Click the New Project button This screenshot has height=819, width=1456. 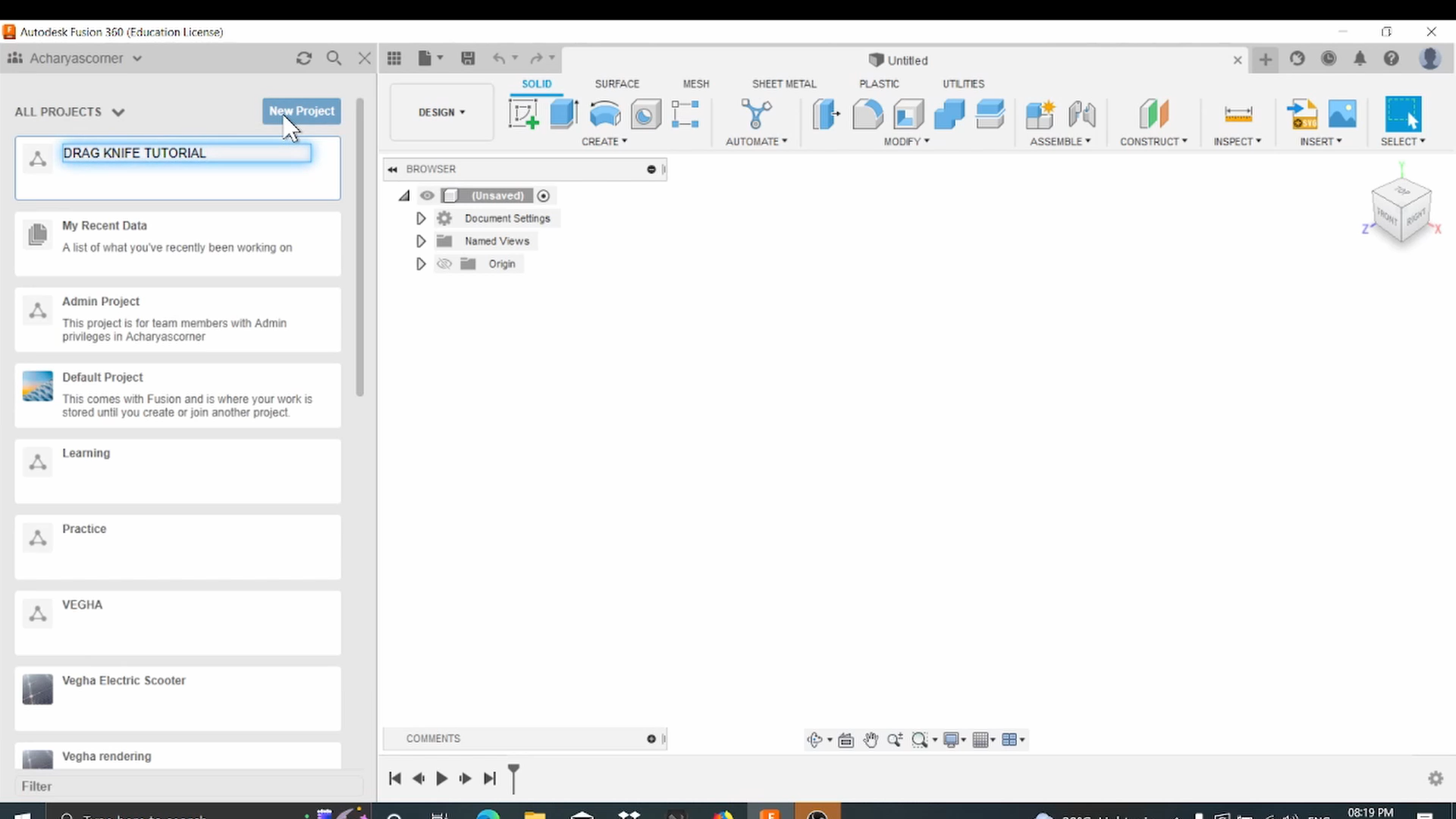click(301, 111)
